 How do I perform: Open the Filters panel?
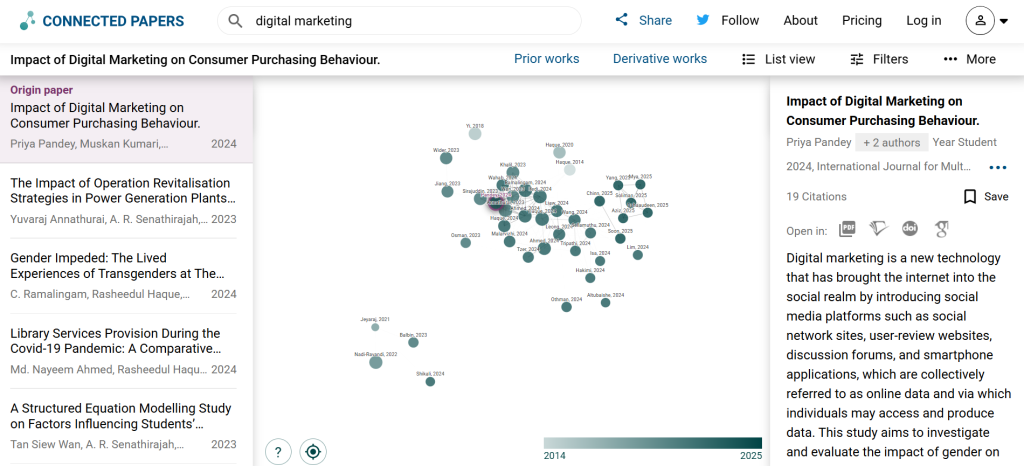point(878,59)
